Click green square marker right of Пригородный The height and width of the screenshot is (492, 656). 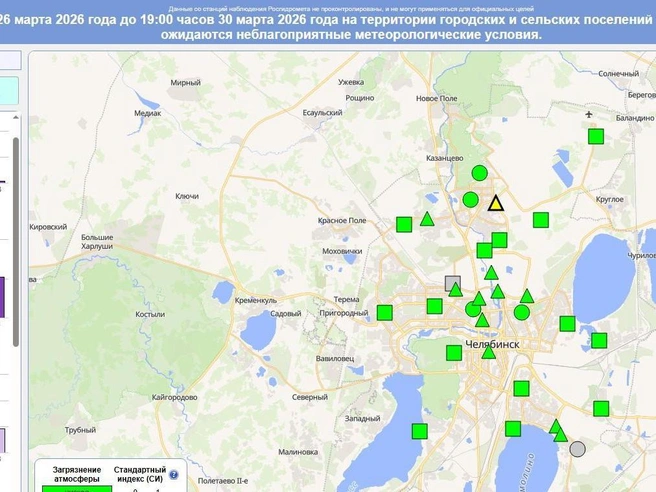pos(384,313)
